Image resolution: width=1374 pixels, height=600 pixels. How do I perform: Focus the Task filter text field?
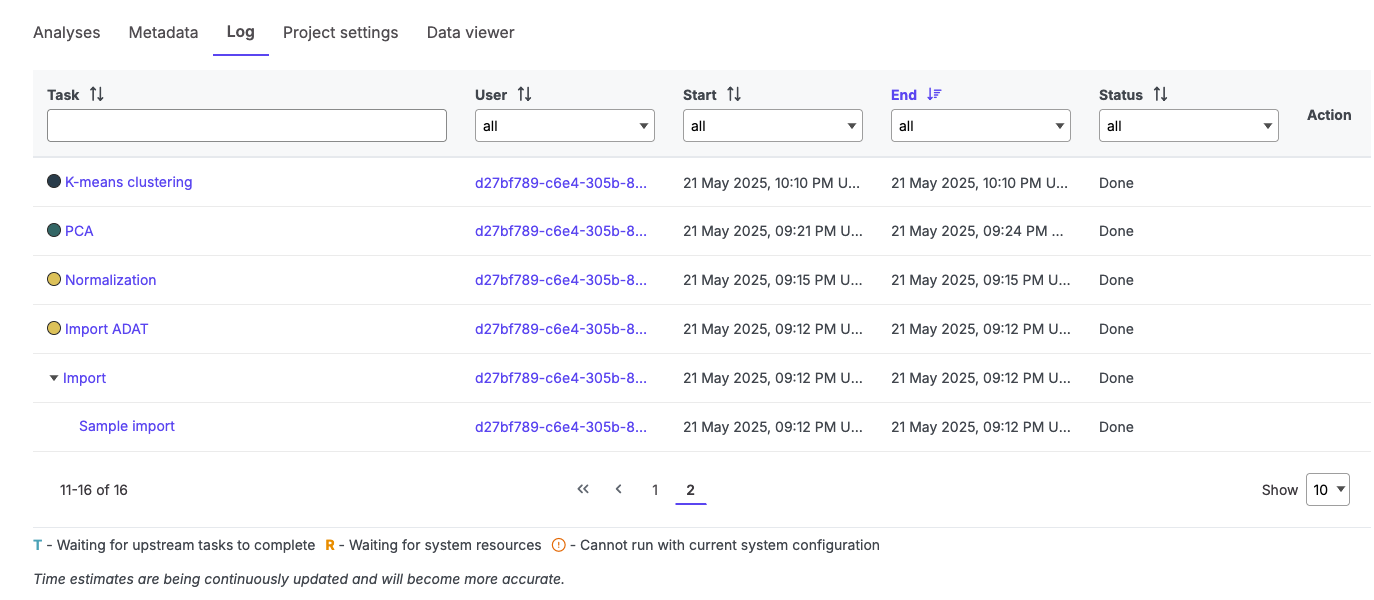tap(246, 126)
